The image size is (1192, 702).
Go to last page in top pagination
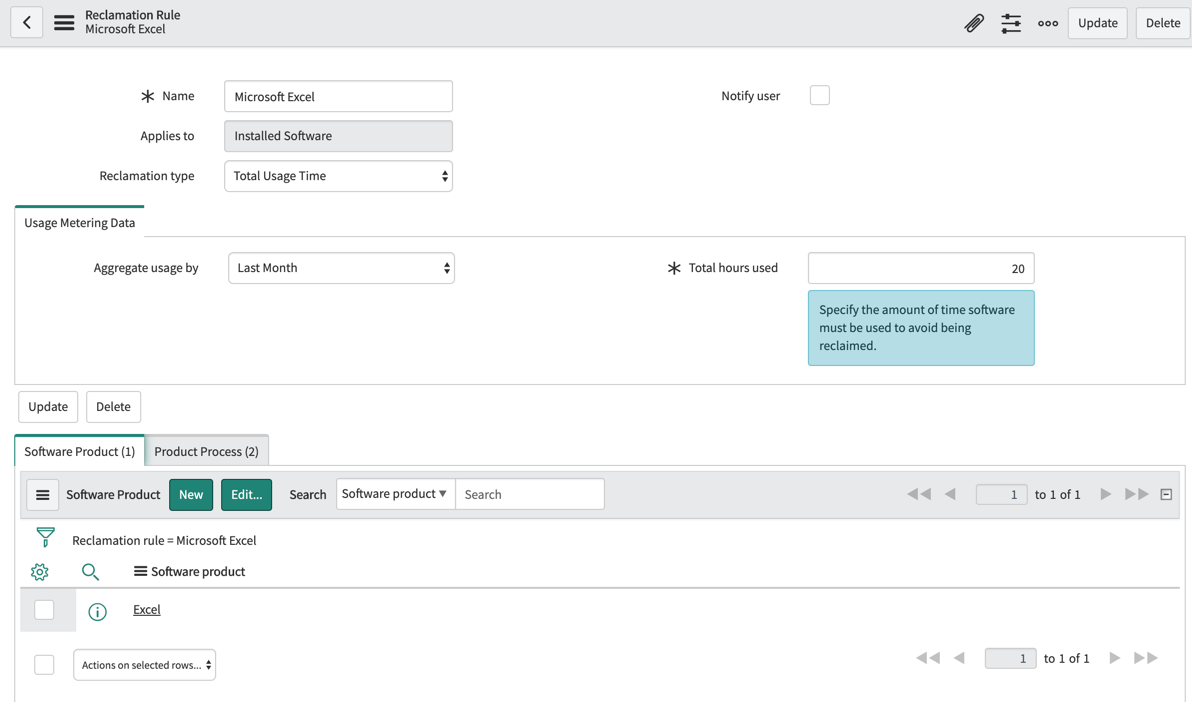[1137, 494]
